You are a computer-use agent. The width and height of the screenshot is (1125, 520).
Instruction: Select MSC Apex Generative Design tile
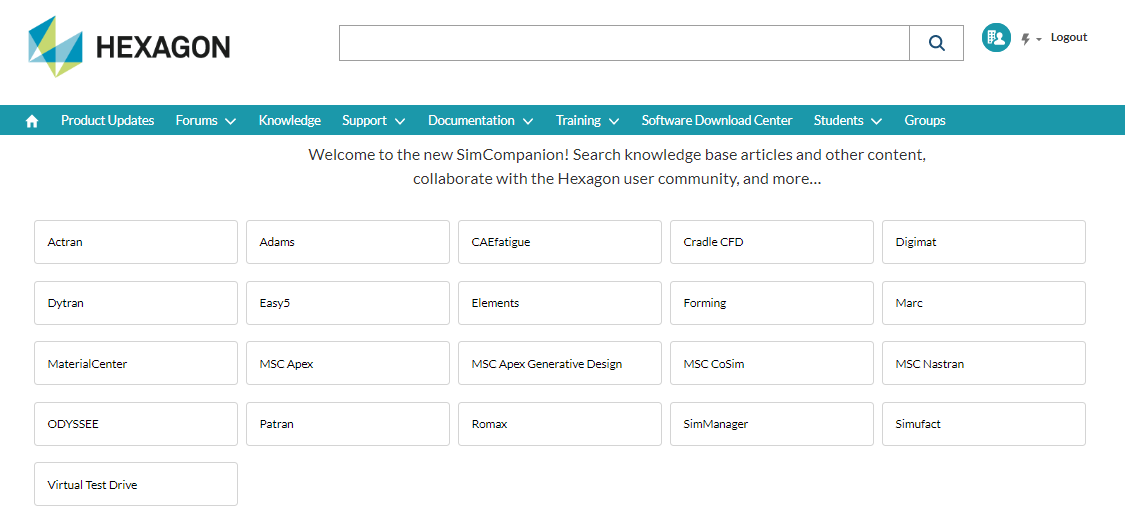[x=560, y=364]
